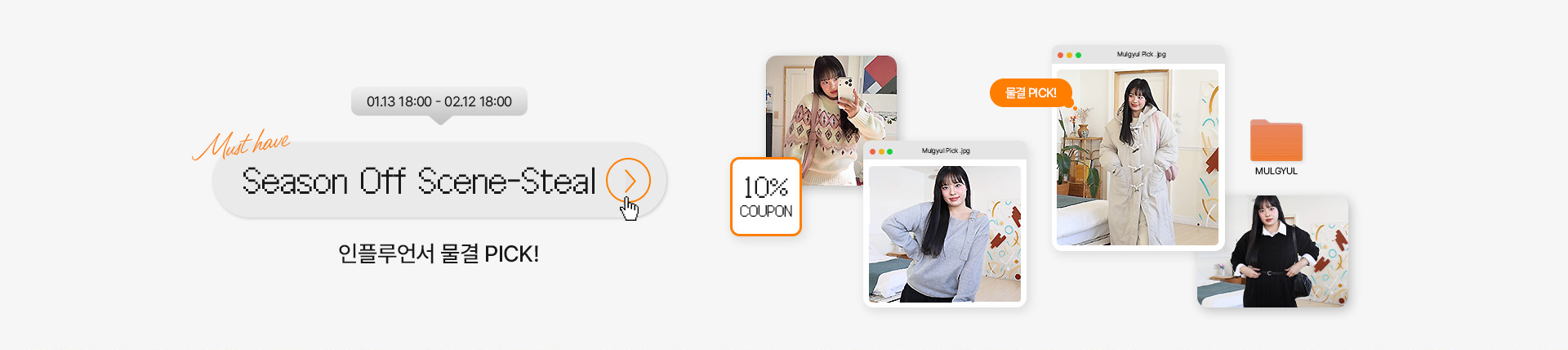Click the orange circled arrow icon
The image size is (1568, 350).
pyautogui.click(x=628, y=180)
